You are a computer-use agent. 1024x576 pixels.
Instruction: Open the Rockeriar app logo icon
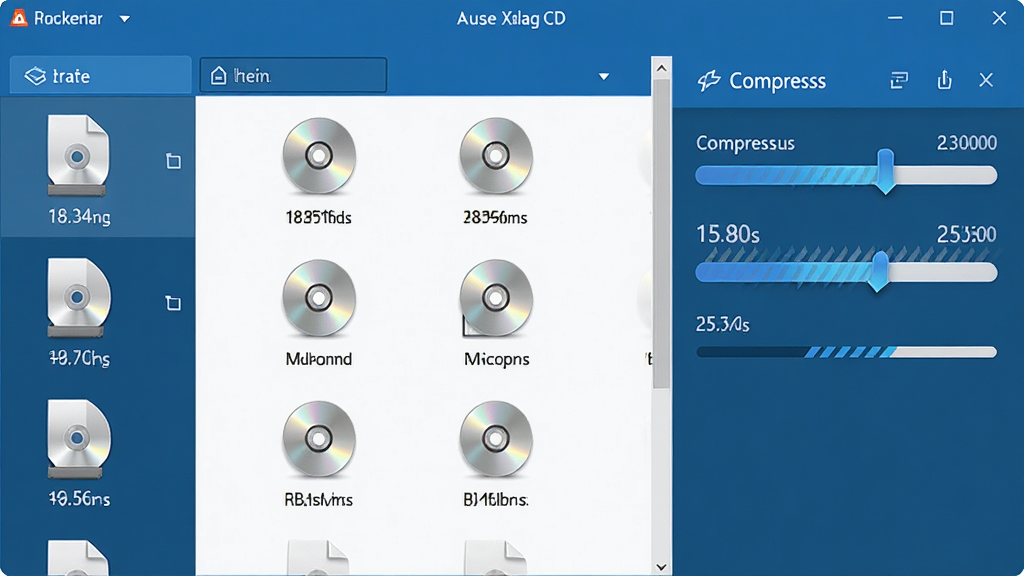[19, 18]
